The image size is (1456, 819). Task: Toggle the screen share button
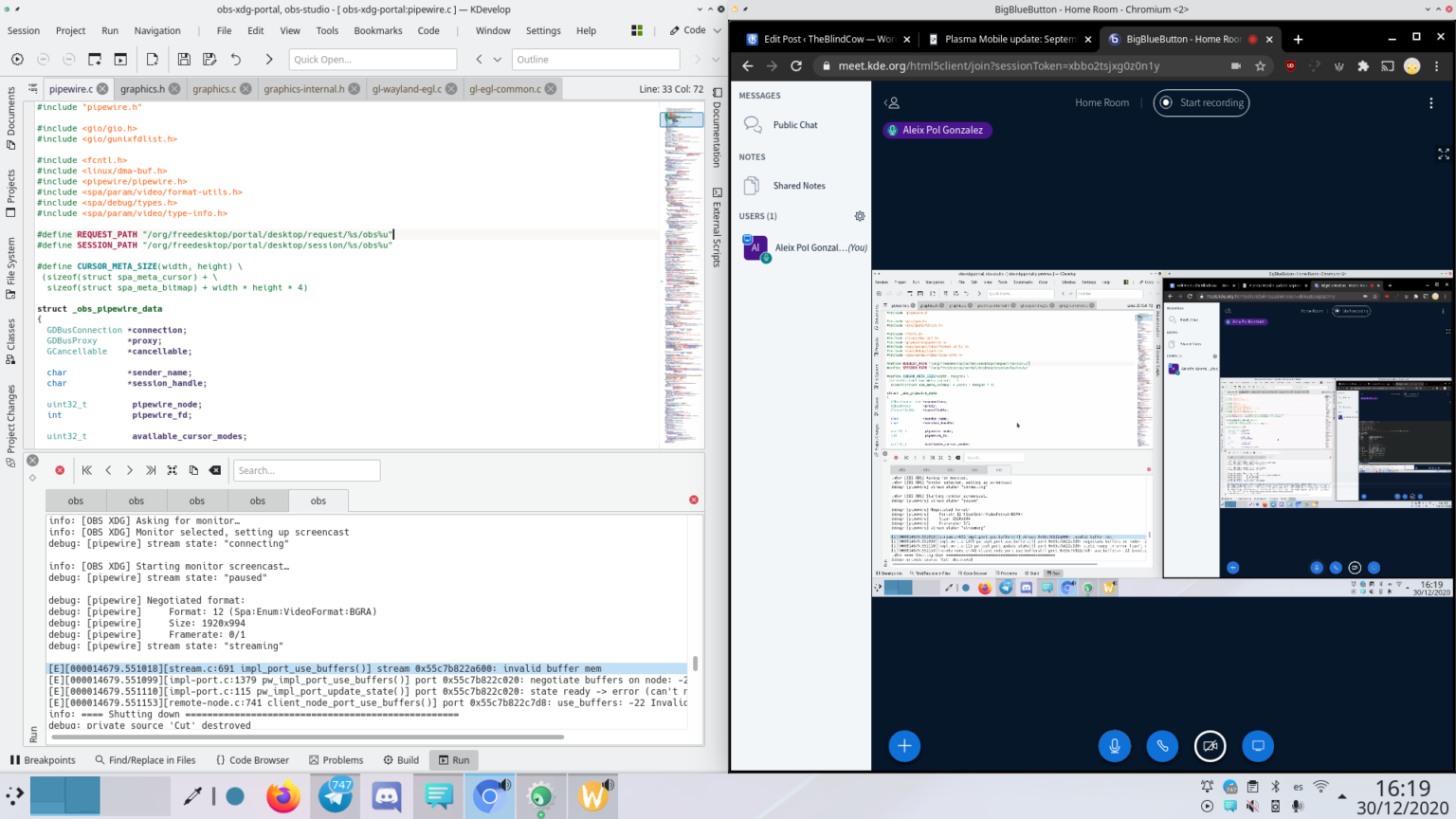(x=1258, y=746)
